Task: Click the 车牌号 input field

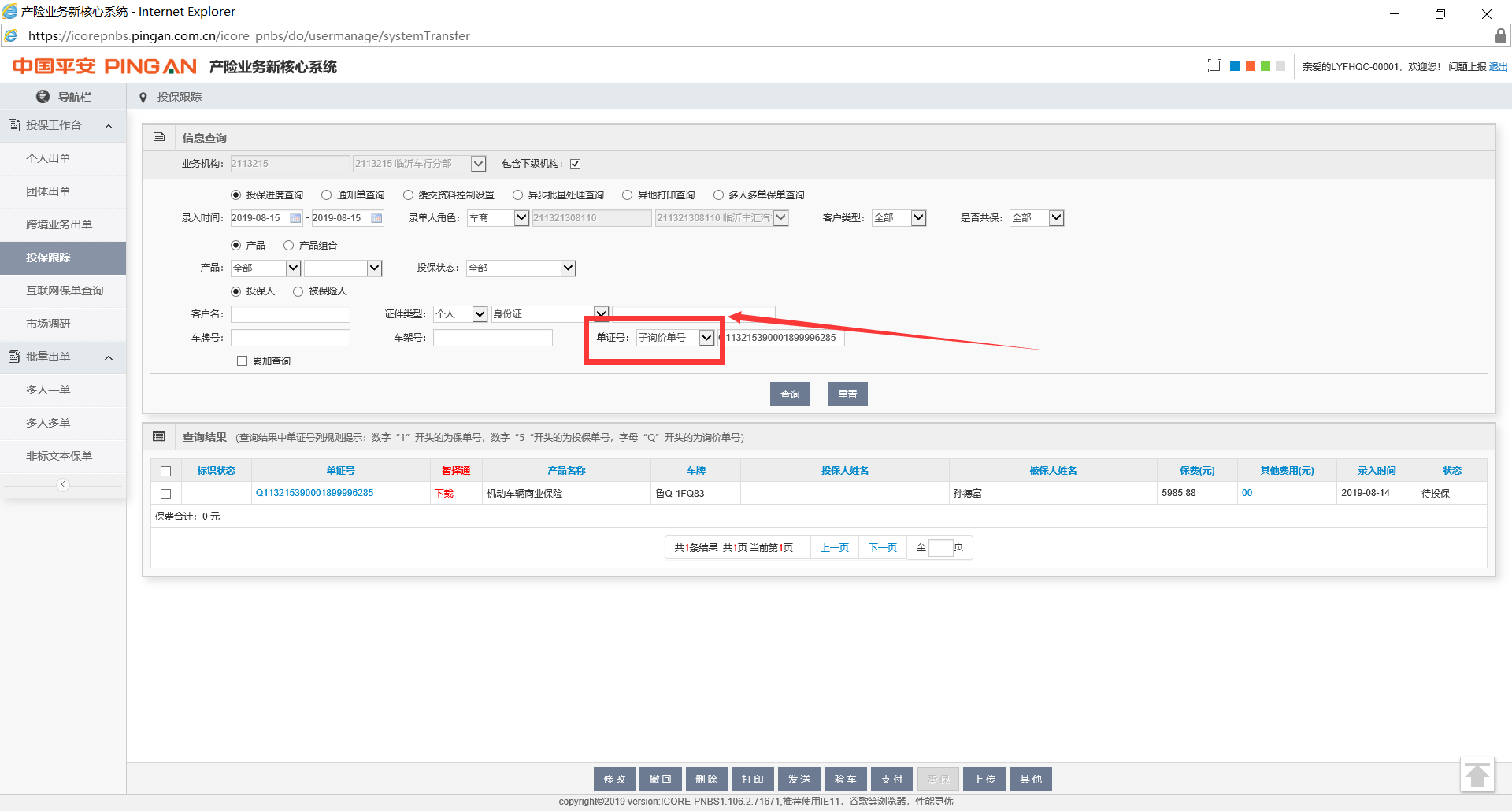Action: 291,338
